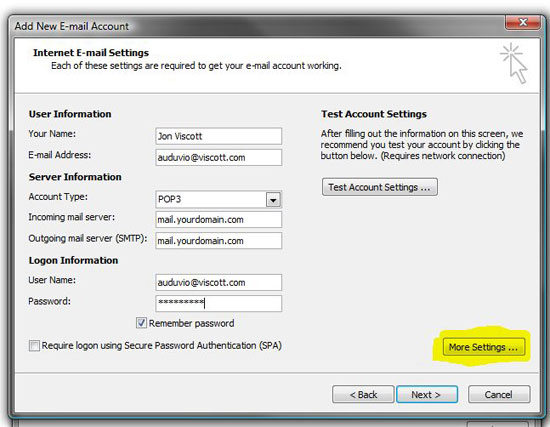Uncheck the Remember password checkbox
The width and height of the screenshot is (550, 427).
141,323
